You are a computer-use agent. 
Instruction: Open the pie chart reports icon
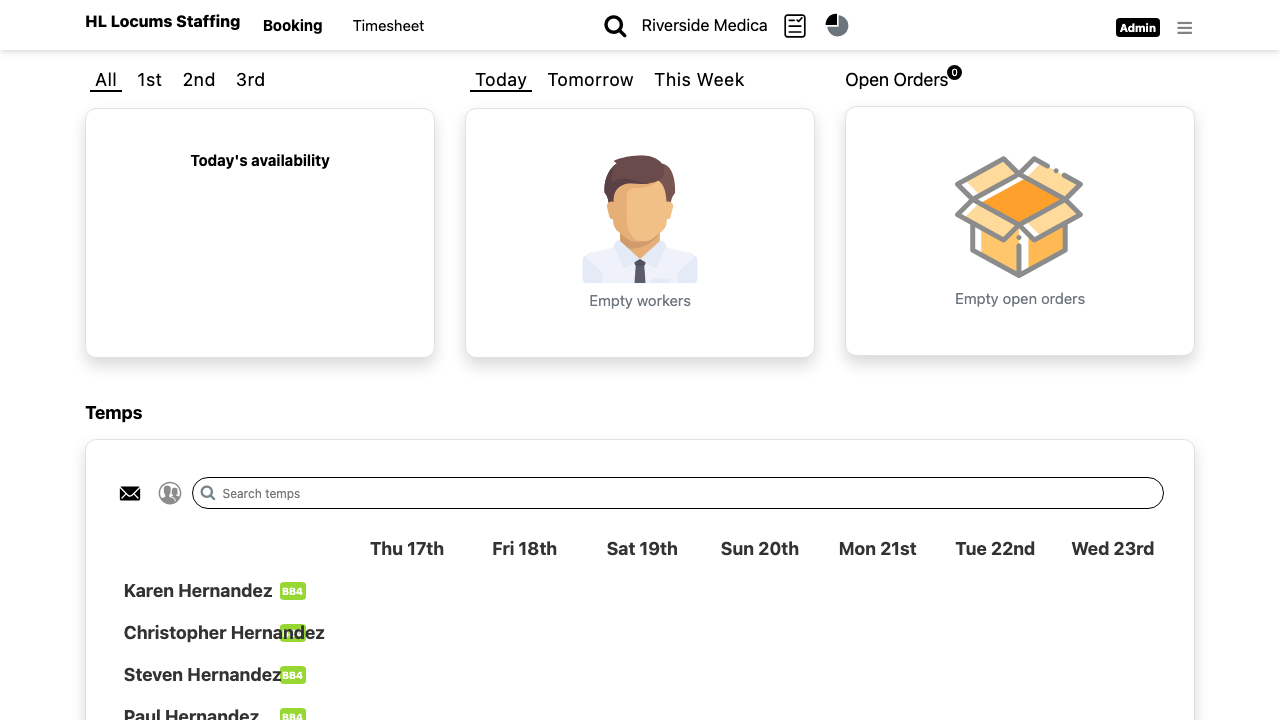click(x=837, y=25)
